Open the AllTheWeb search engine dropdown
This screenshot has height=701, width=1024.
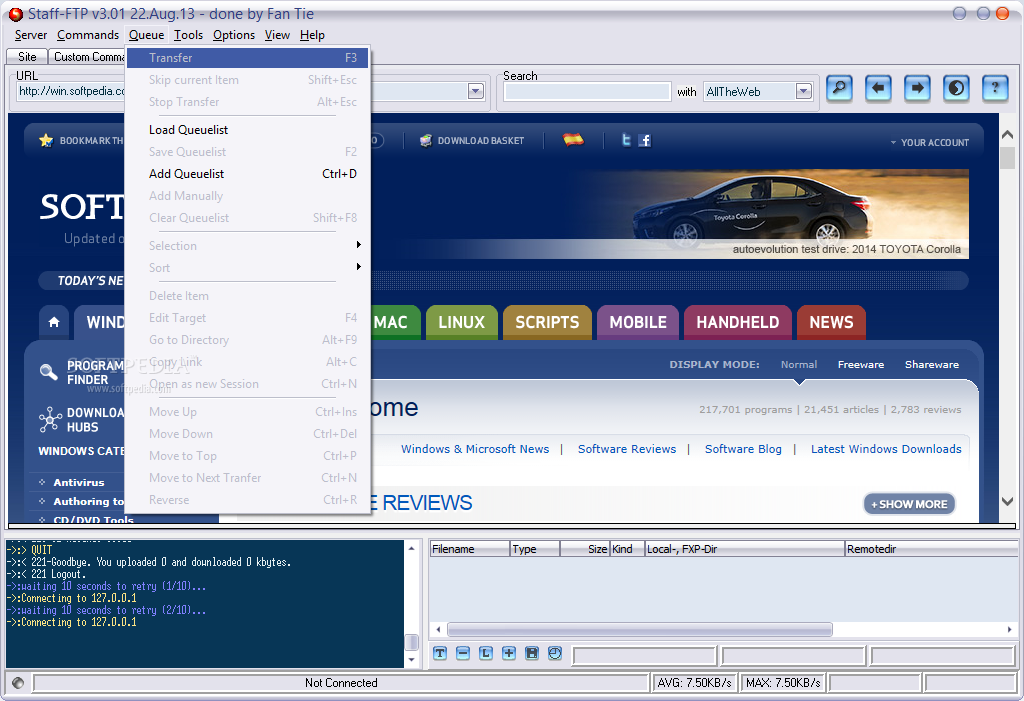coord(804,91)
